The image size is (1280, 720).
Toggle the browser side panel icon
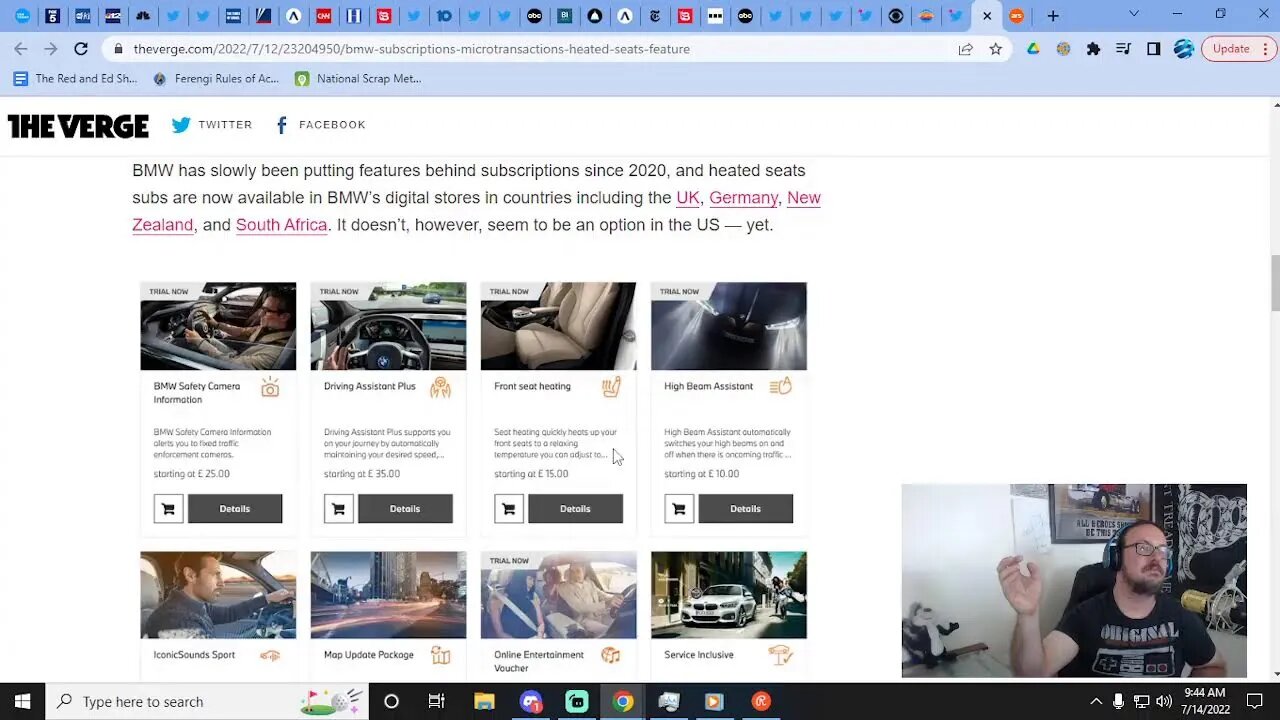click(x=1153, y=49)
